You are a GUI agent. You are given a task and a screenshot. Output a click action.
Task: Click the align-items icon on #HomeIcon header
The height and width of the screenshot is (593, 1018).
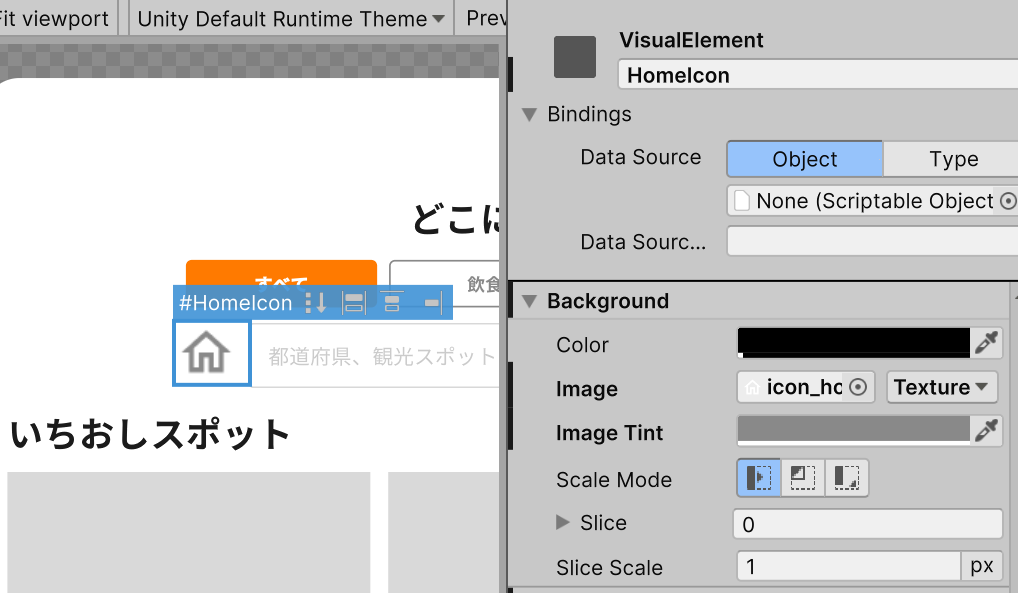point(354,303)
